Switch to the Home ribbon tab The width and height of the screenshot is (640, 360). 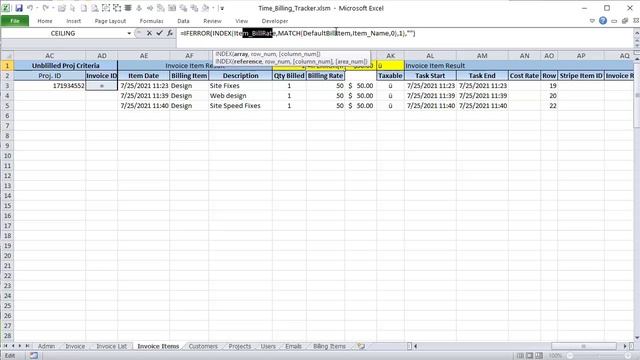coord(44,21)
